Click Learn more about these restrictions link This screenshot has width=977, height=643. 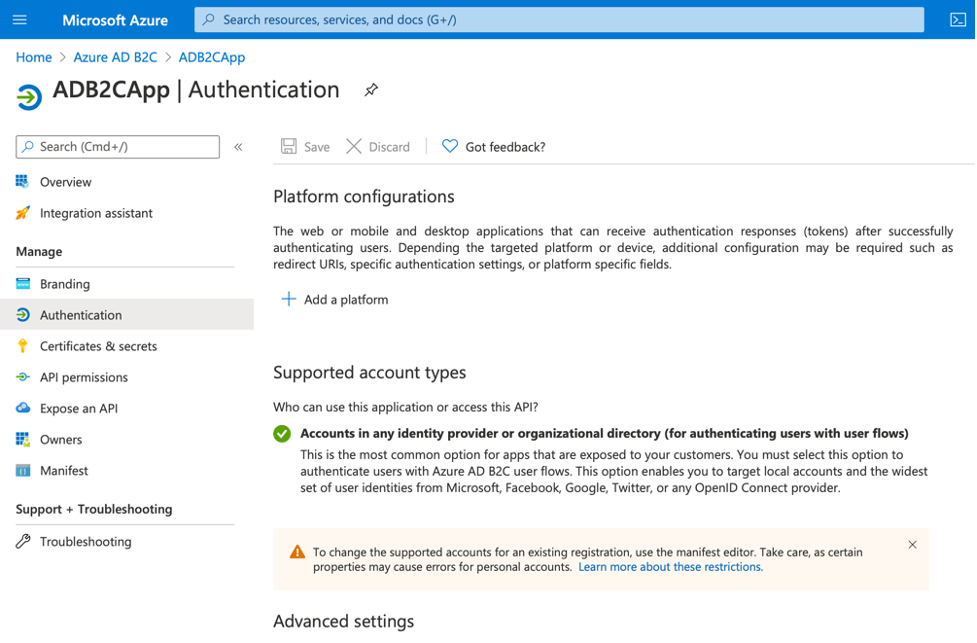coord(670,567)
